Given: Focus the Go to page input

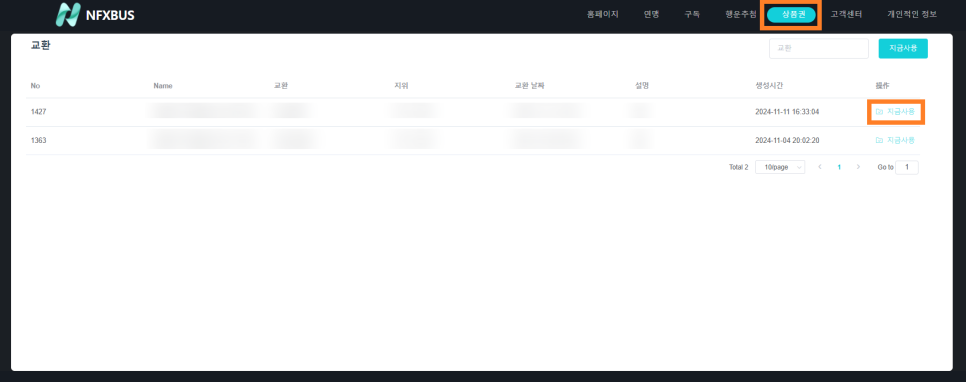Looking at the screenshot, I should (x=906, y=167).
